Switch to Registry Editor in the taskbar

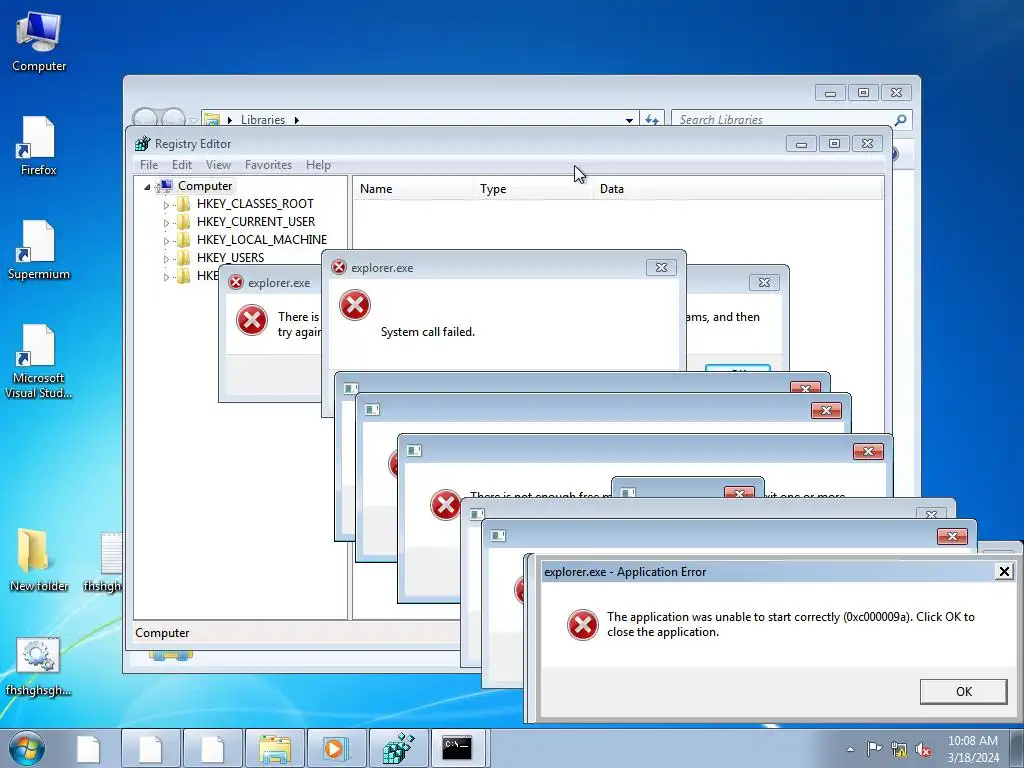(x=398, y=748)
